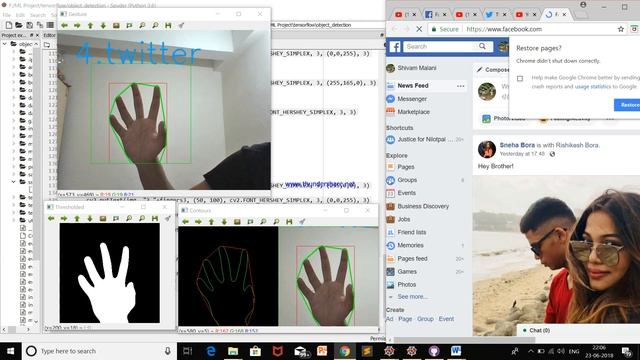This screenshot has width=640, height=360.
Task: Open the Chrome profile icon in the title bar
Action: (x=583, y=4)
